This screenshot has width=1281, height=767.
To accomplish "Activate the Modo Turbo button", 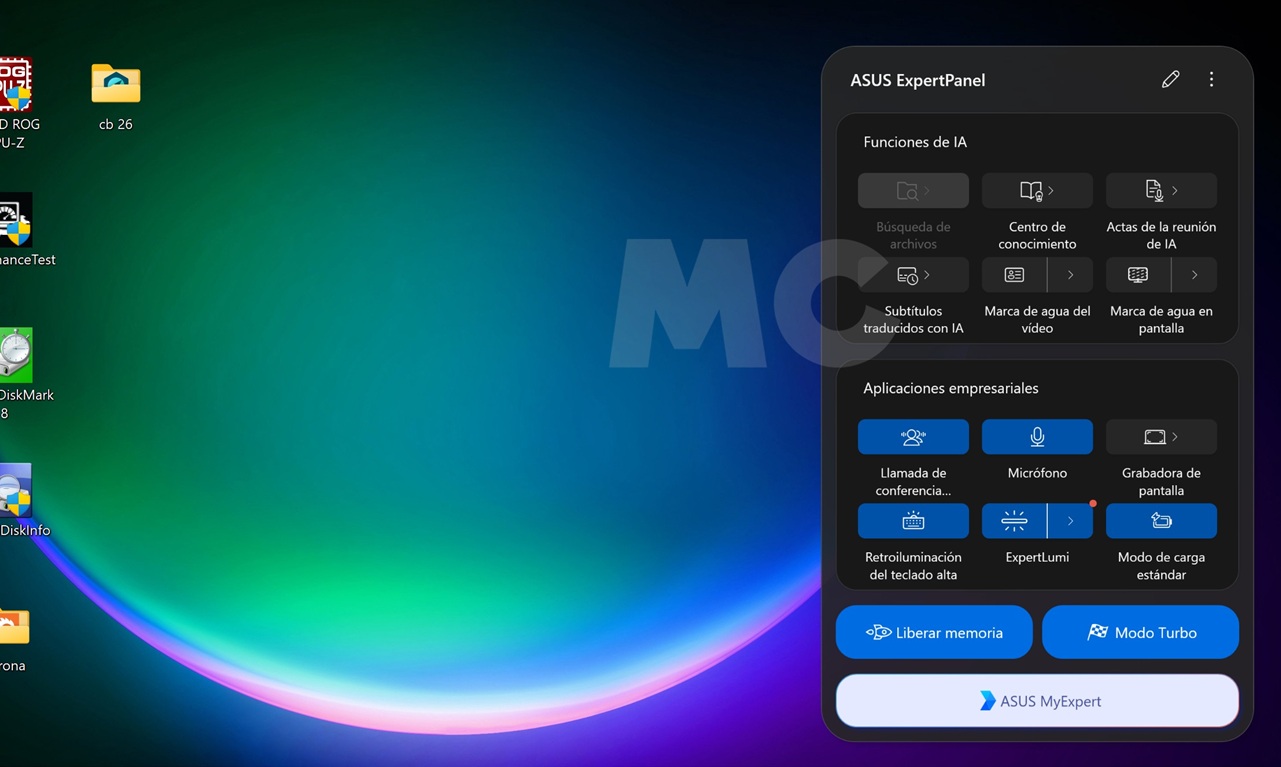I will (x=1140, y=632).
